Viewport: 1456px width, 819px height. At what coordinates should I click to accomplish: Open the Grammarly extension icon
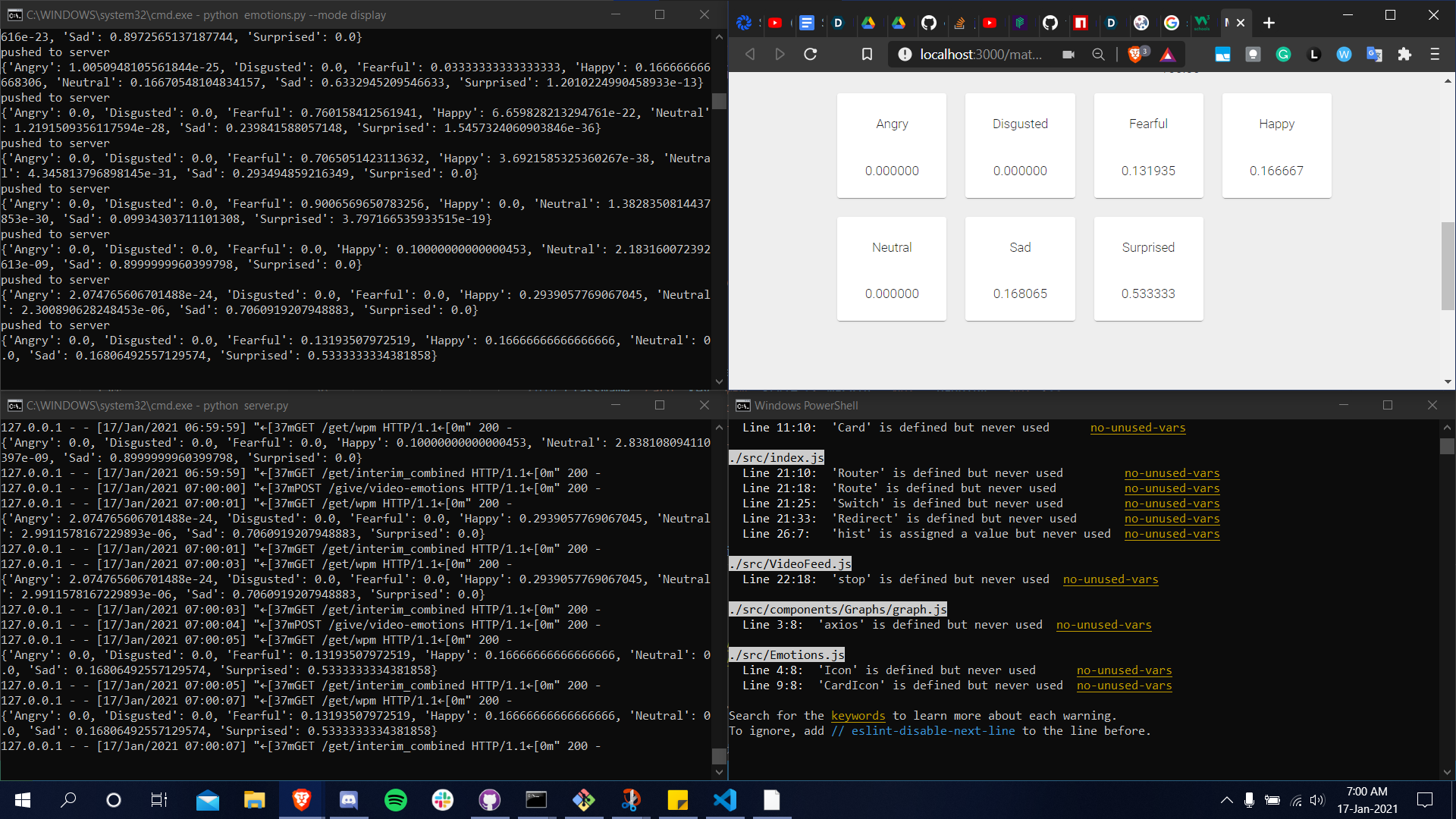click(x=1283, y=54)
